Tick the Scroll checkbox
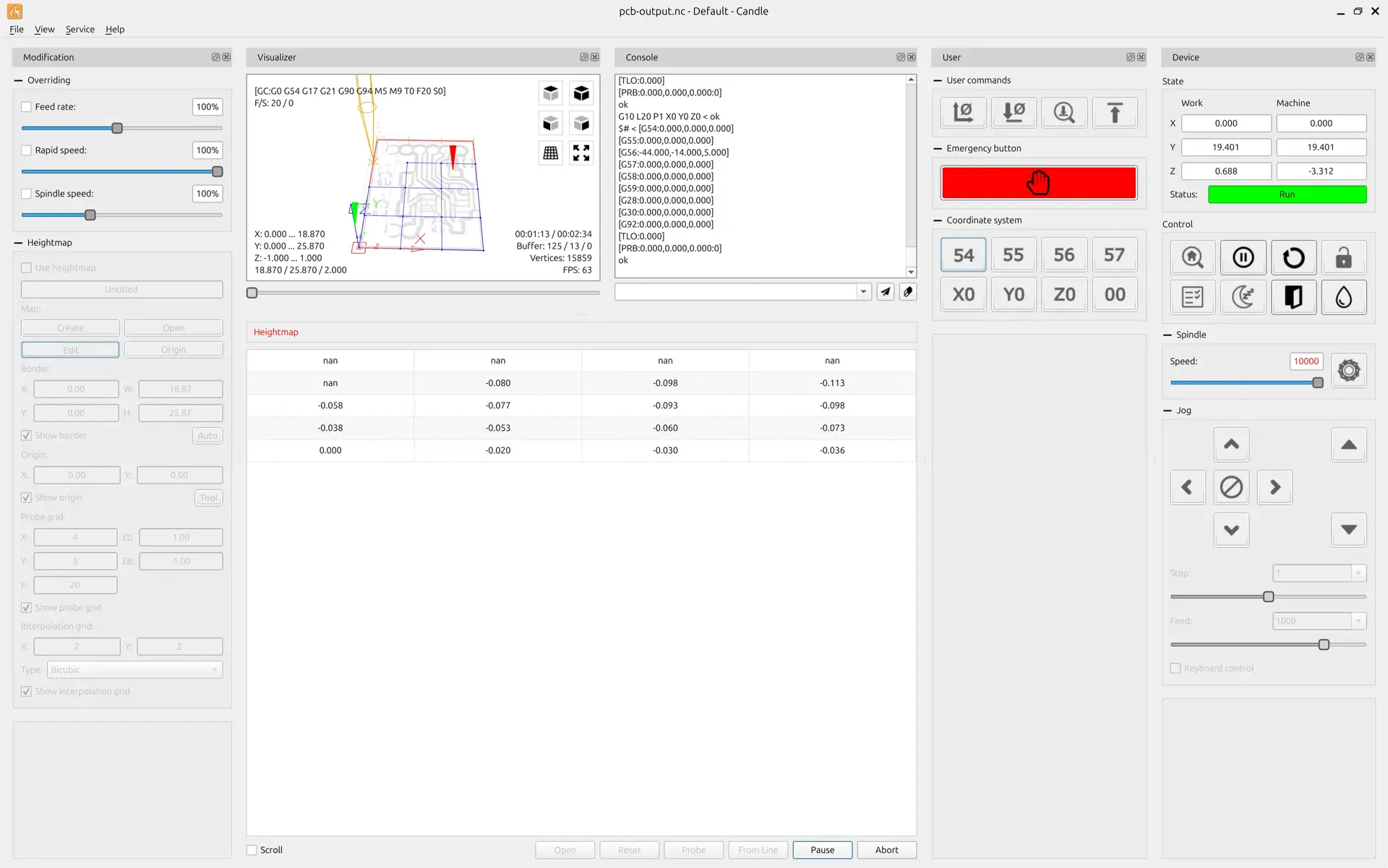The image size is (1388, 868). click(x=252, y=850)
